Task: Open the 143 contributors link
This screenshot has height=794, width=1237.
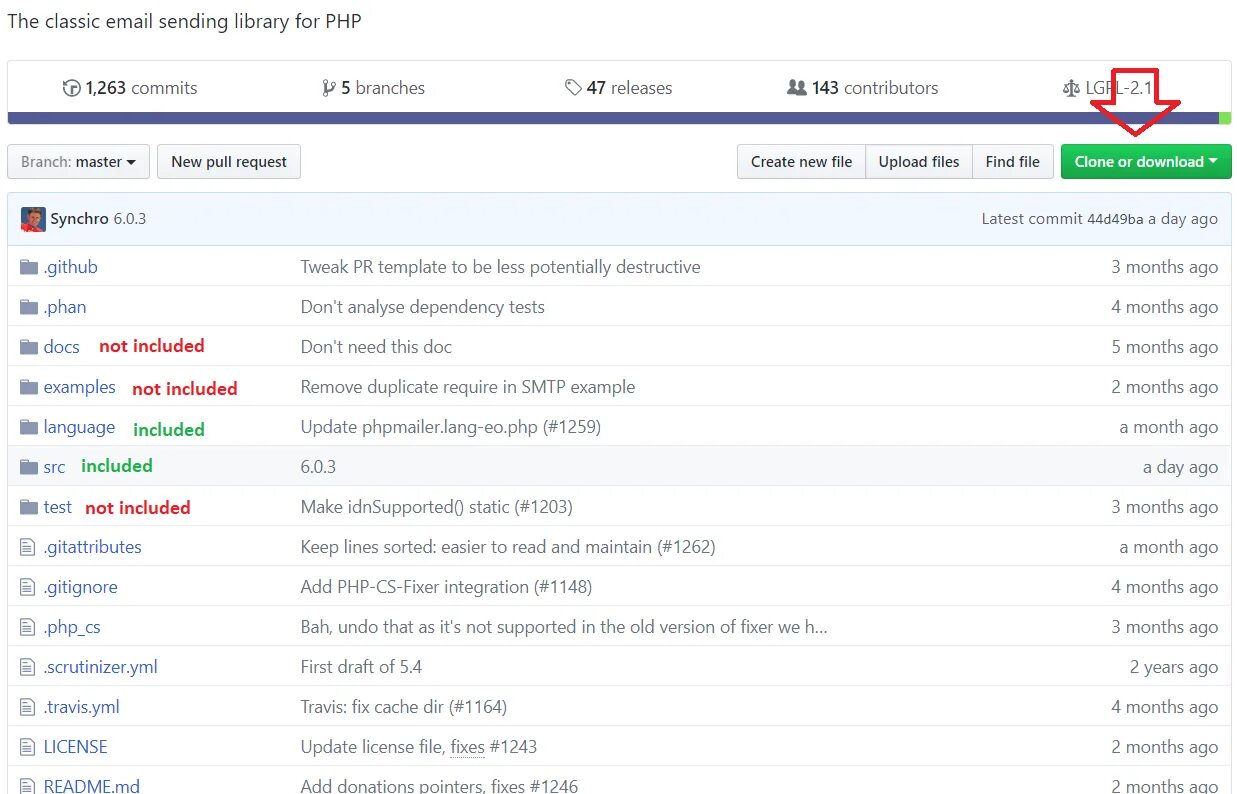Action: point(863,88)
